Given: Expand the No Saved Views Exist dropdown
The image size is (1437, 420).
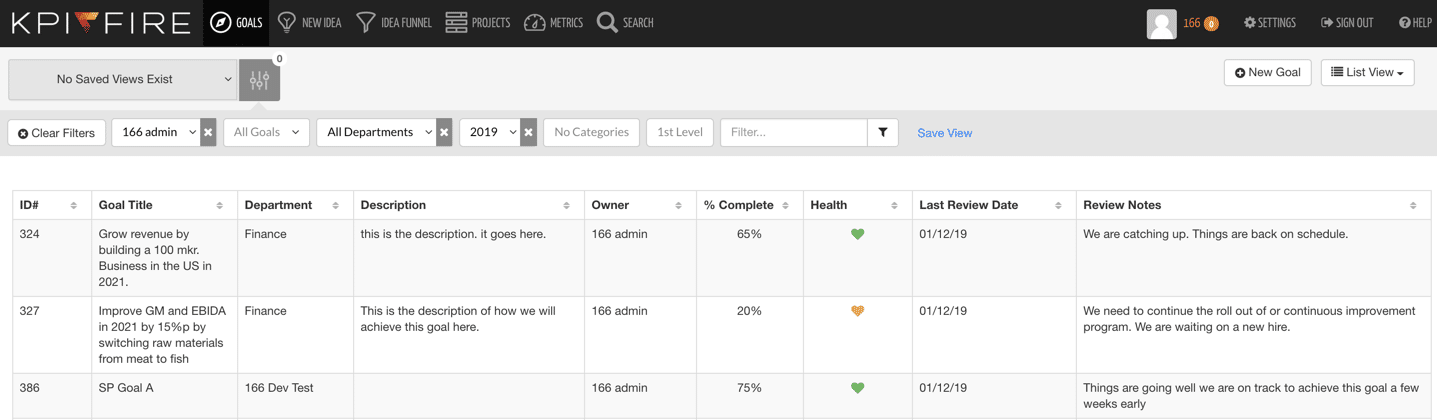Looking at the screenshot, I should 123,80.
